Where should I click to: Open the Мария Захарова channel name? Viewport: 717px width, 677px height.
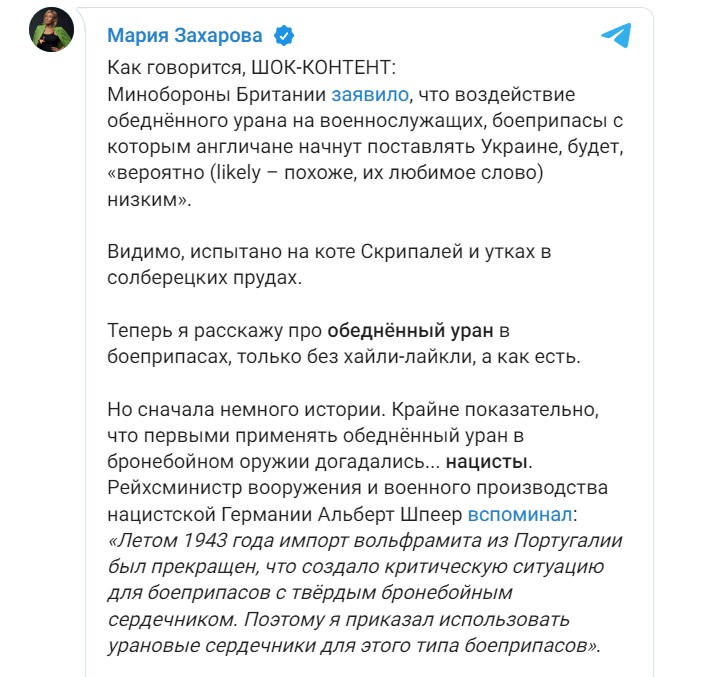click(x=185, y=37)
